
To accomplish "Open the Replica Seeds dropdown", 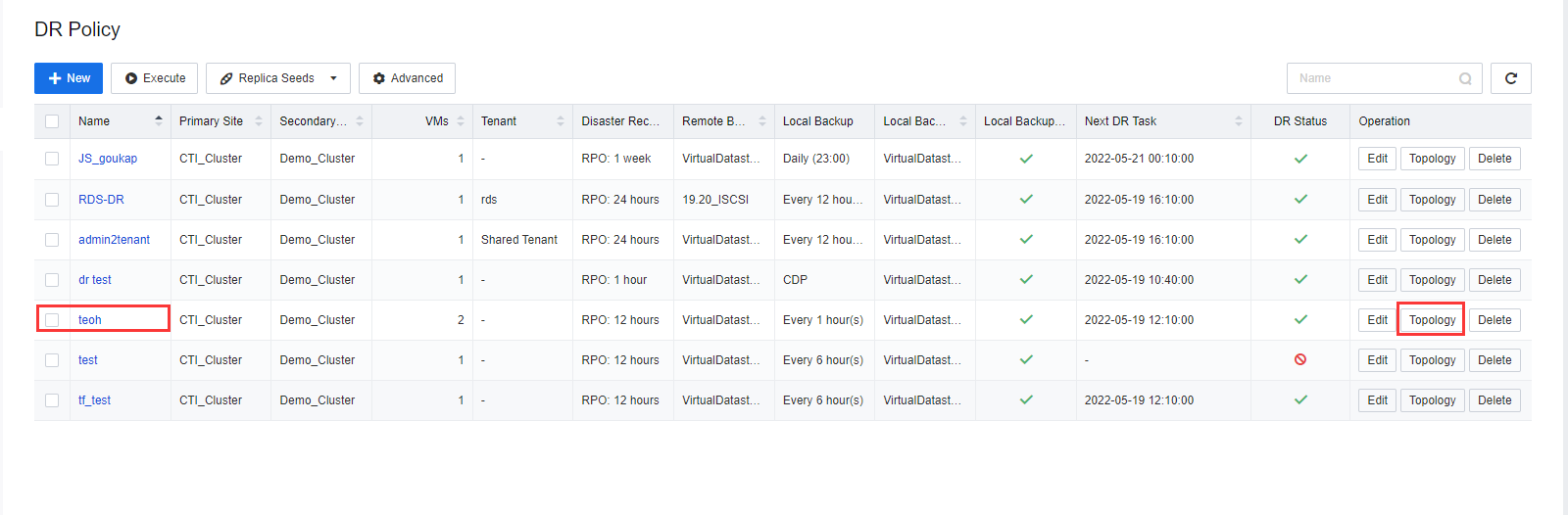I will coord(278,78).
